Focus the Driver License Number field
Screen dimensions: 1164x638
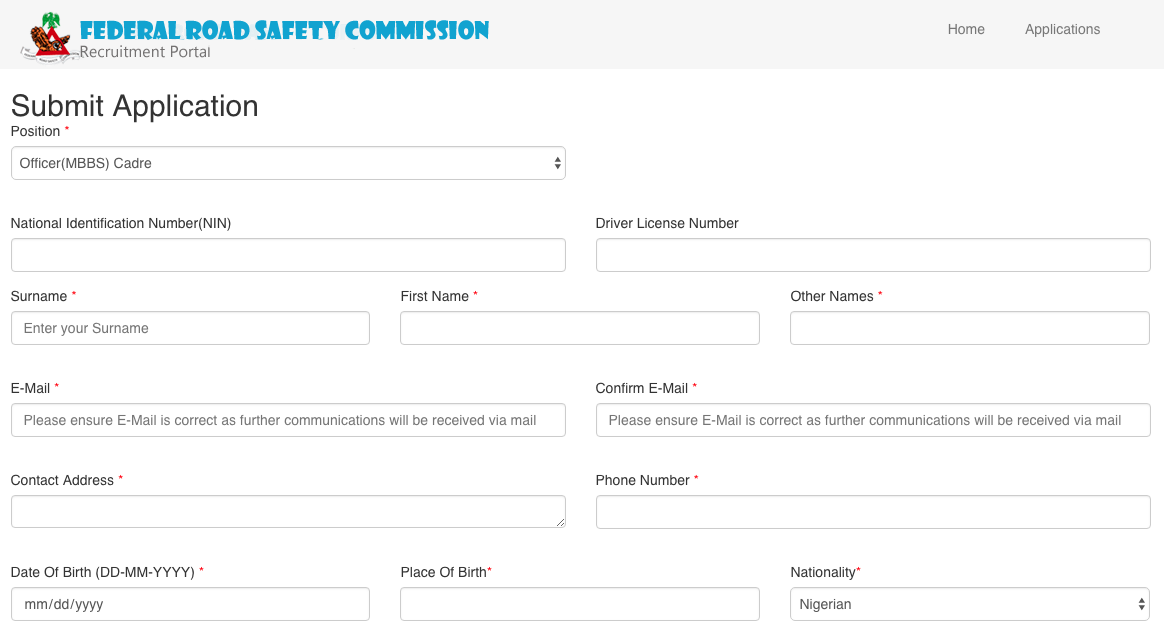[x=872, y=255]
